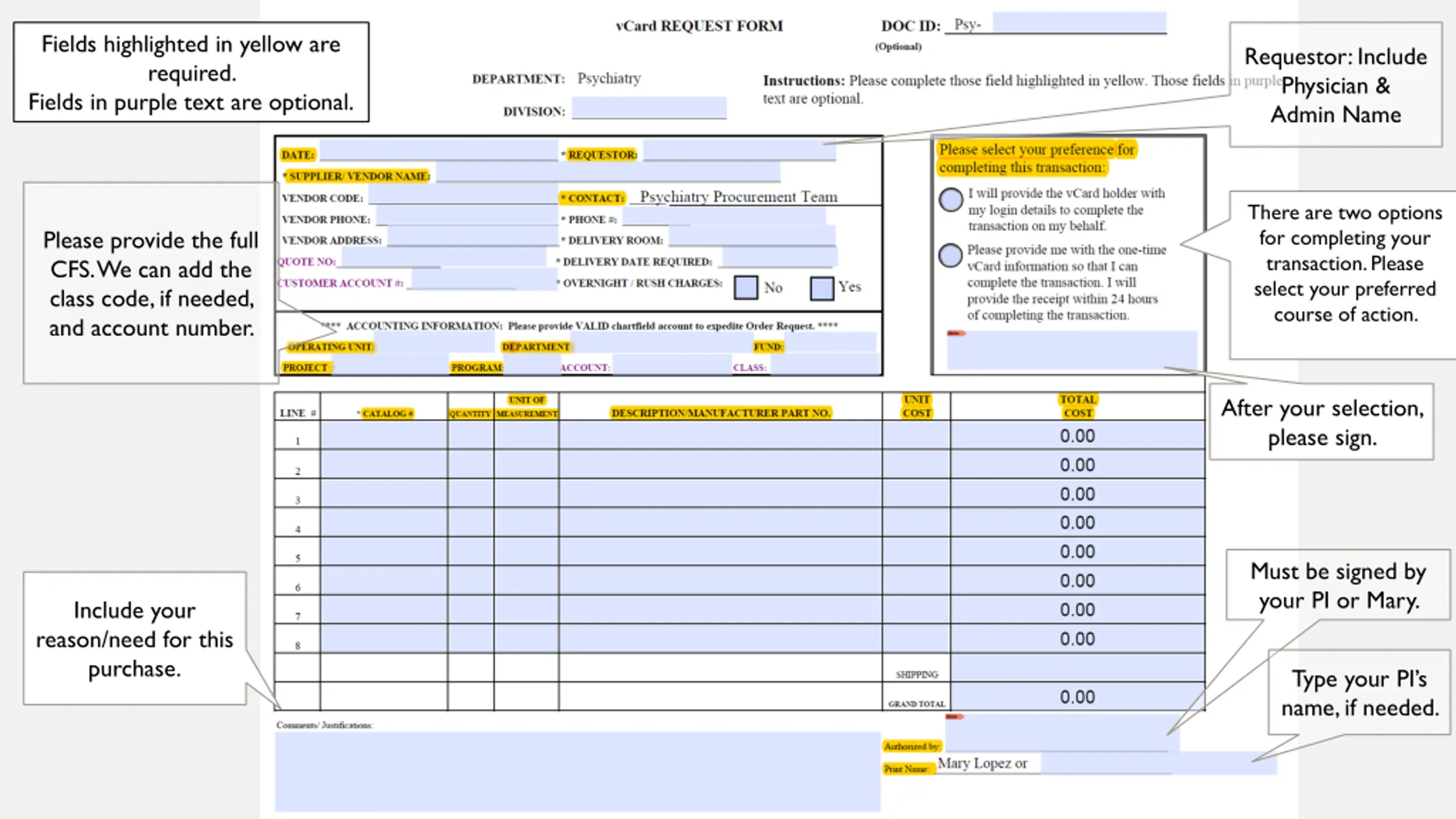Click the Requestor input field
The width and height of the screenshot is (1456, 819).
[x=739, y=151]
